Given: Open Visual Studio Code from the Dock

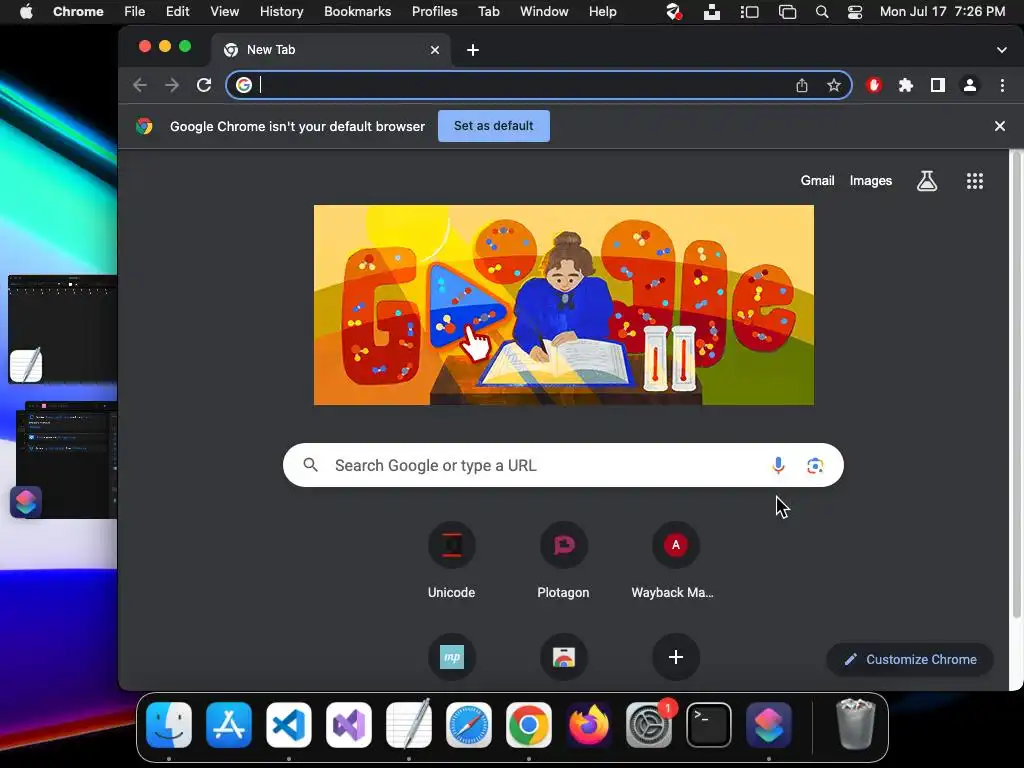Looking at the screenshot, I should 289,725.
